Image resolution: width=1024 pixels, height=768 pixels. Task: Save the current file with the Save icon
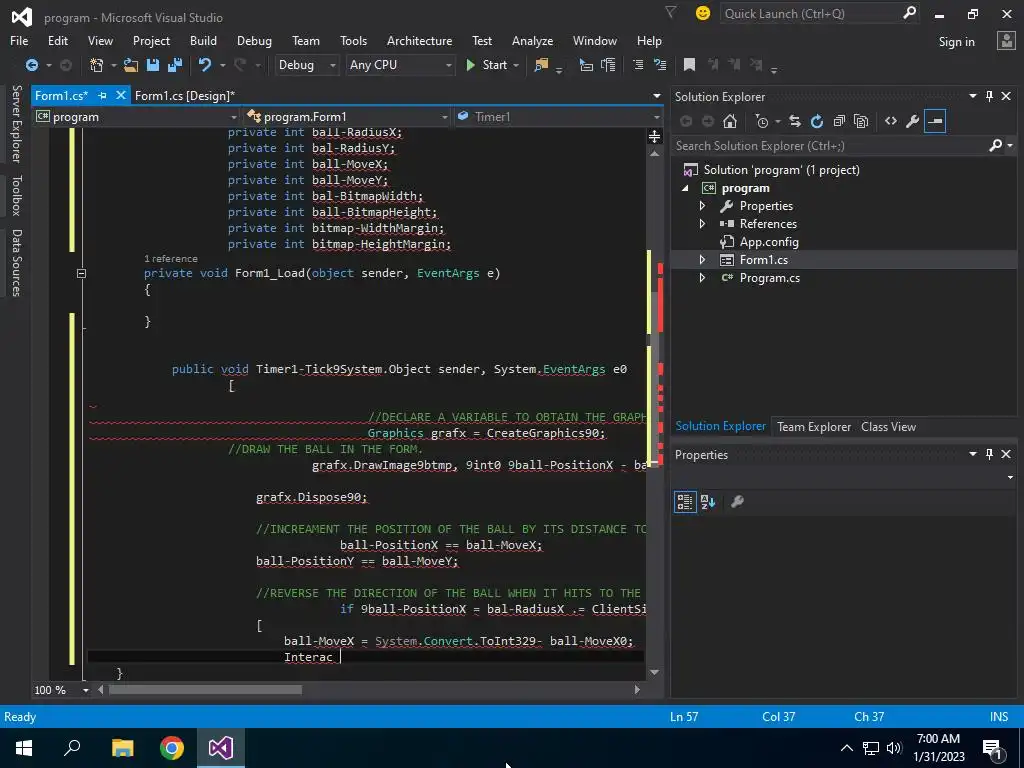click(153, 65)
